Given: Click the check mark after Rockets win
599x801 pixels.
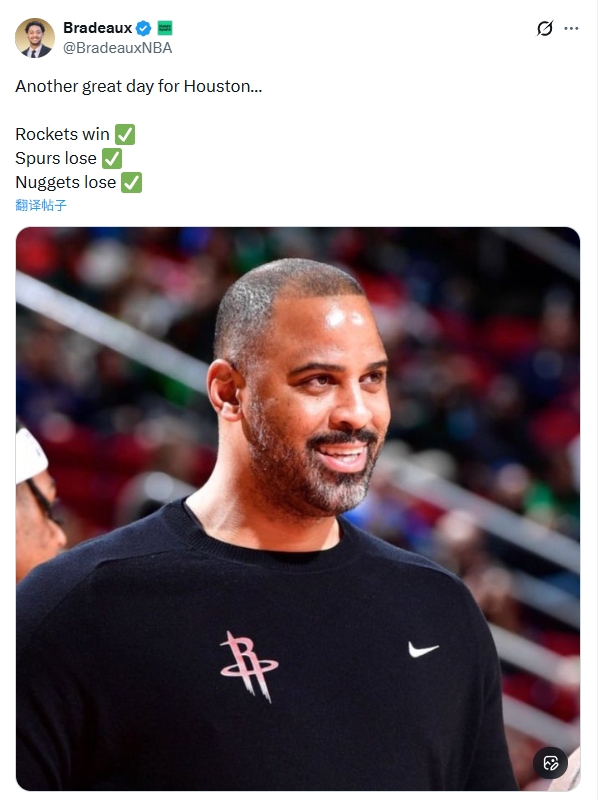Looking at the screenshot, I should 125,134.
